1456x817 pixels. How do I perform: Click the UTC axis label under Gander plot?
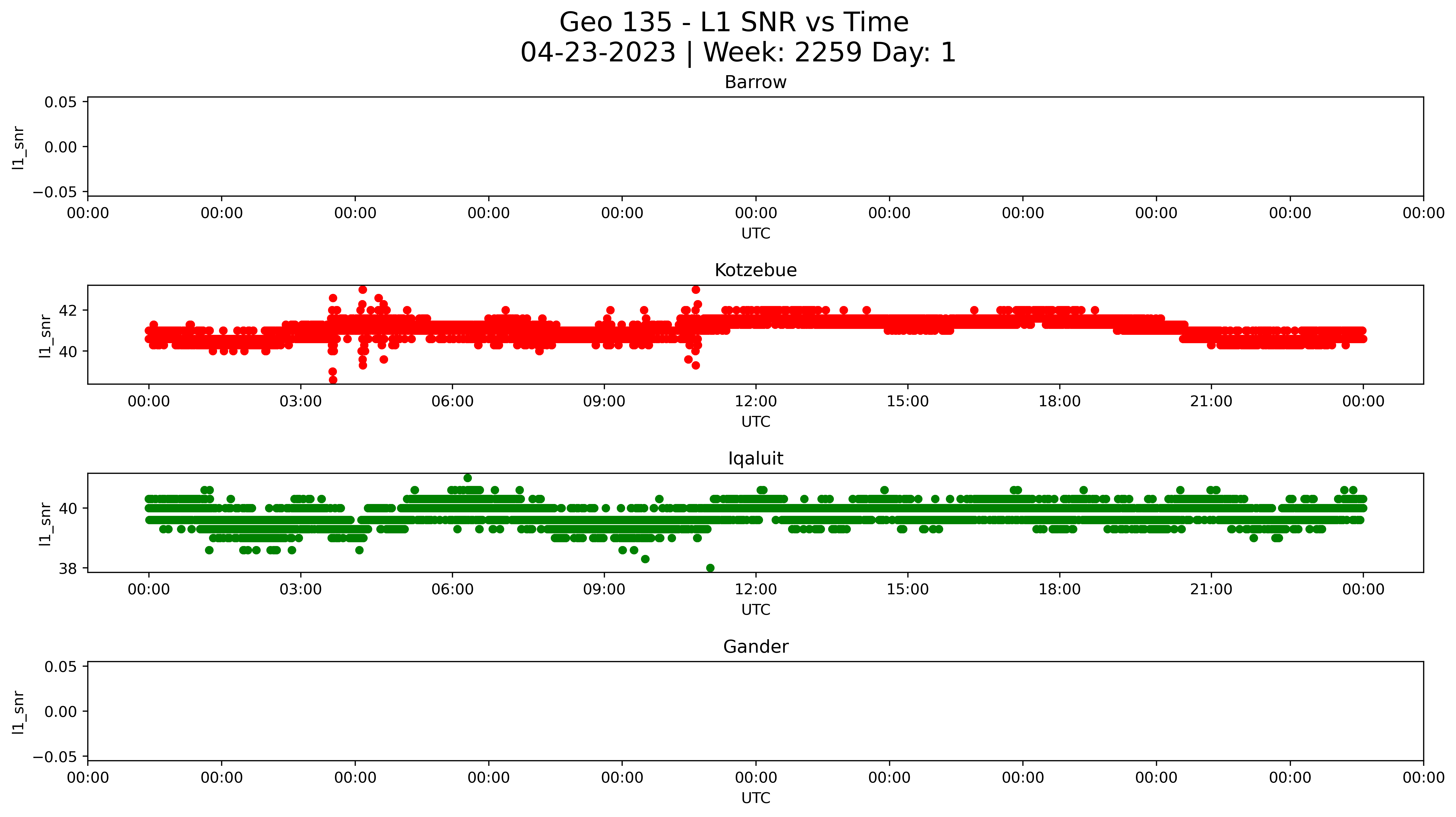point(756,798)
